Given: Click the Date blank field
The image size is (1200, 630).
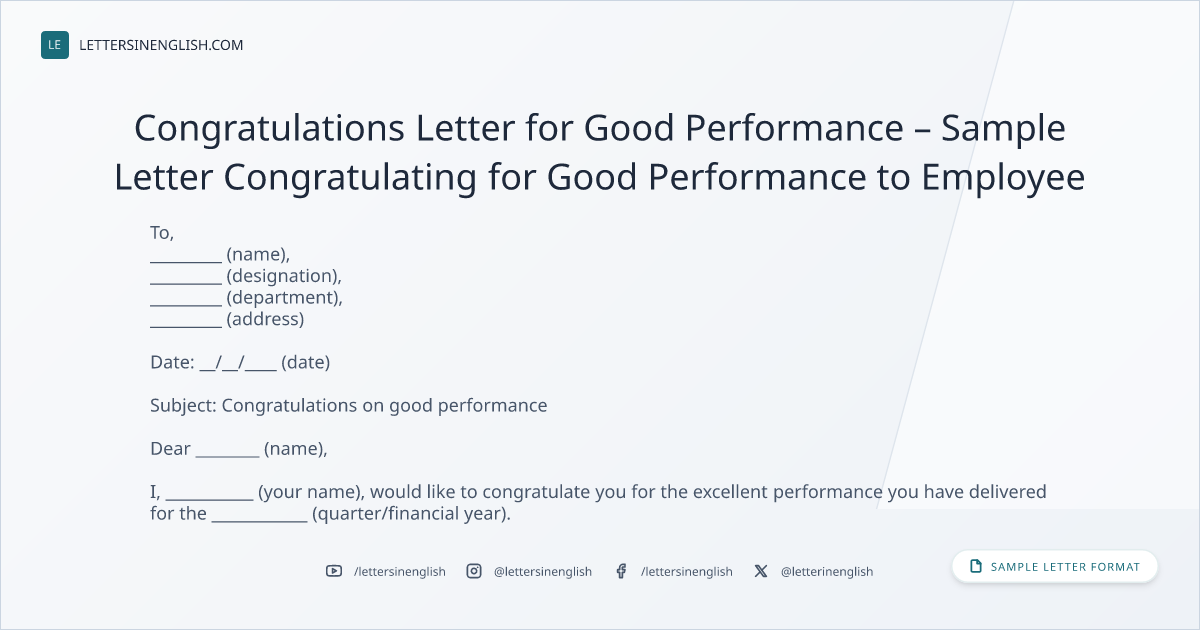Looking at the screenshot, I should (238, 363).
